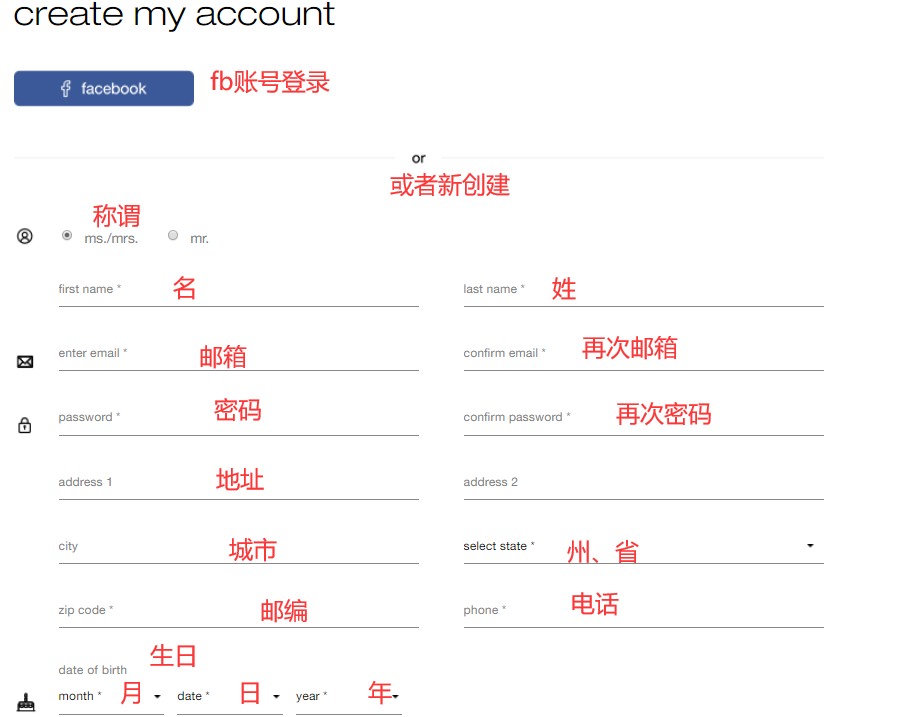
Task: Click the envelope email icon
Action: (25, 362)
